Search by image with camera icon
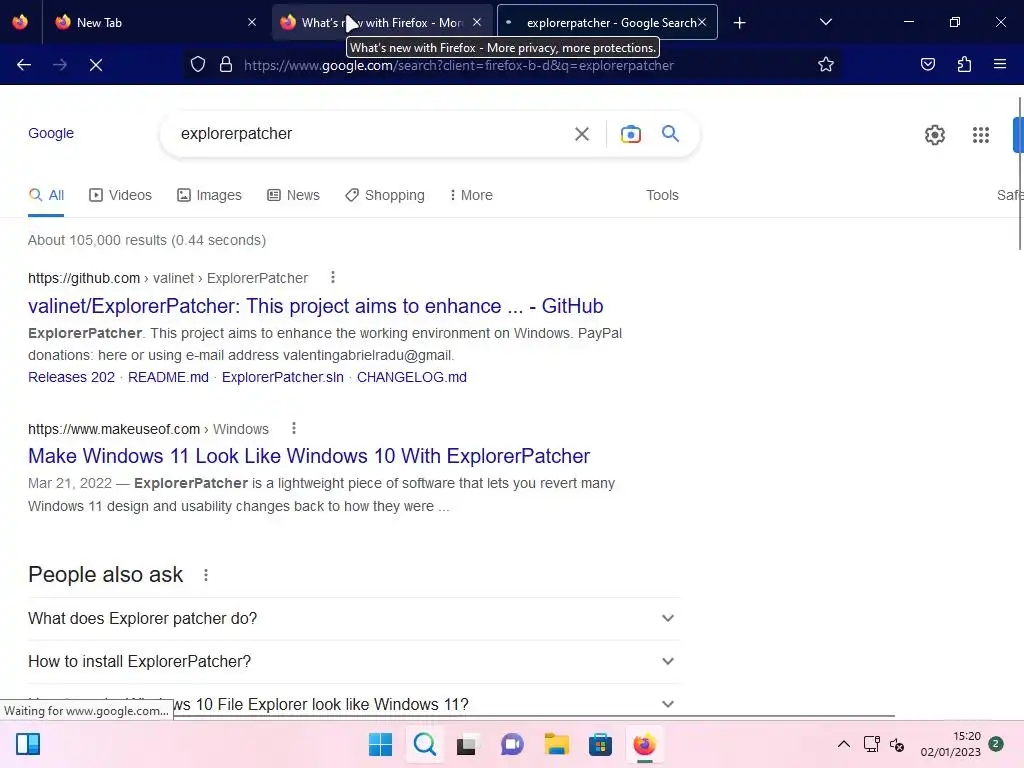 coord(630,134)
